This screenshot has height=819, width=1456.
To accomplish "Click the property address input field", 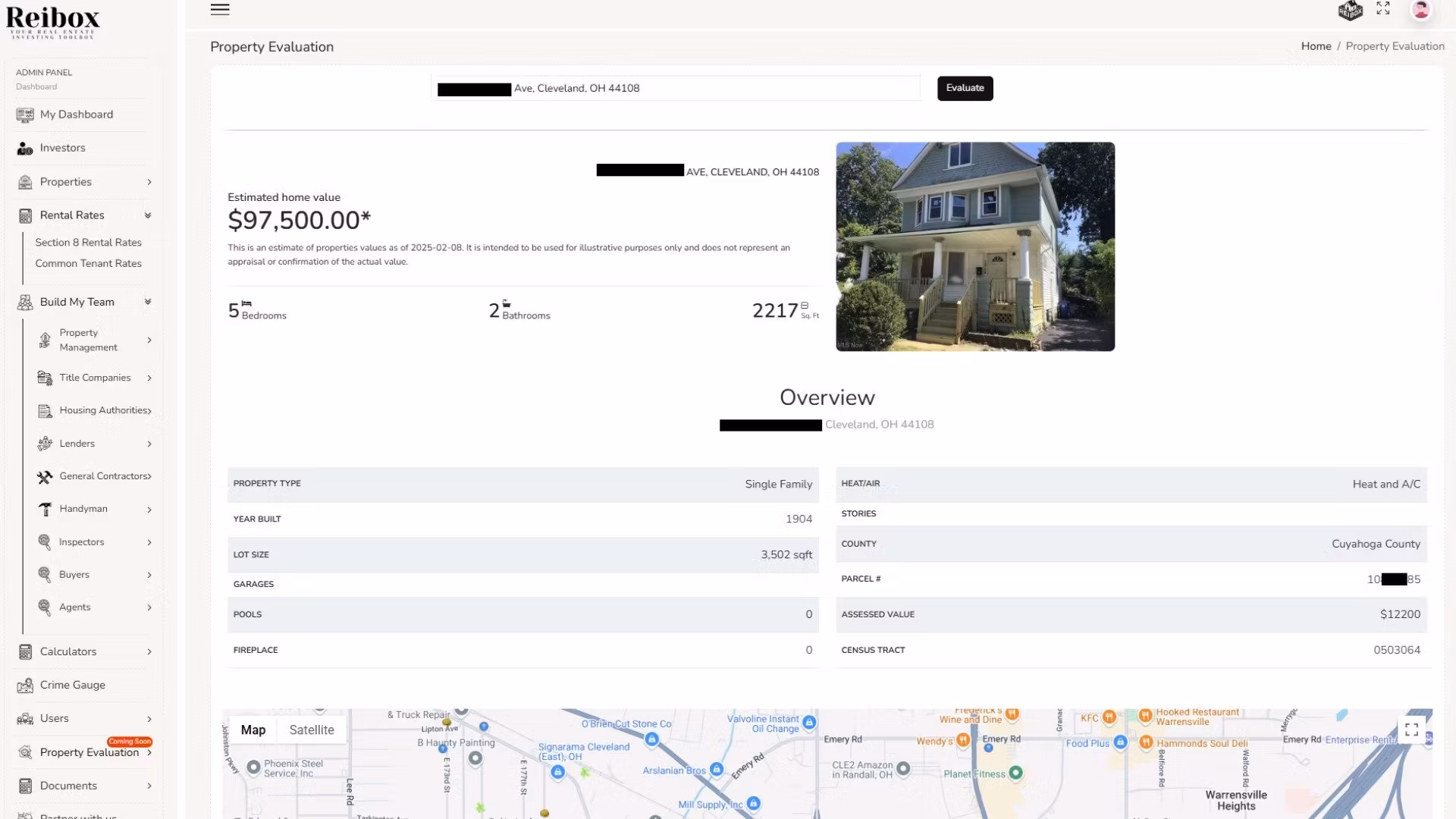I will tap(713, 88).
